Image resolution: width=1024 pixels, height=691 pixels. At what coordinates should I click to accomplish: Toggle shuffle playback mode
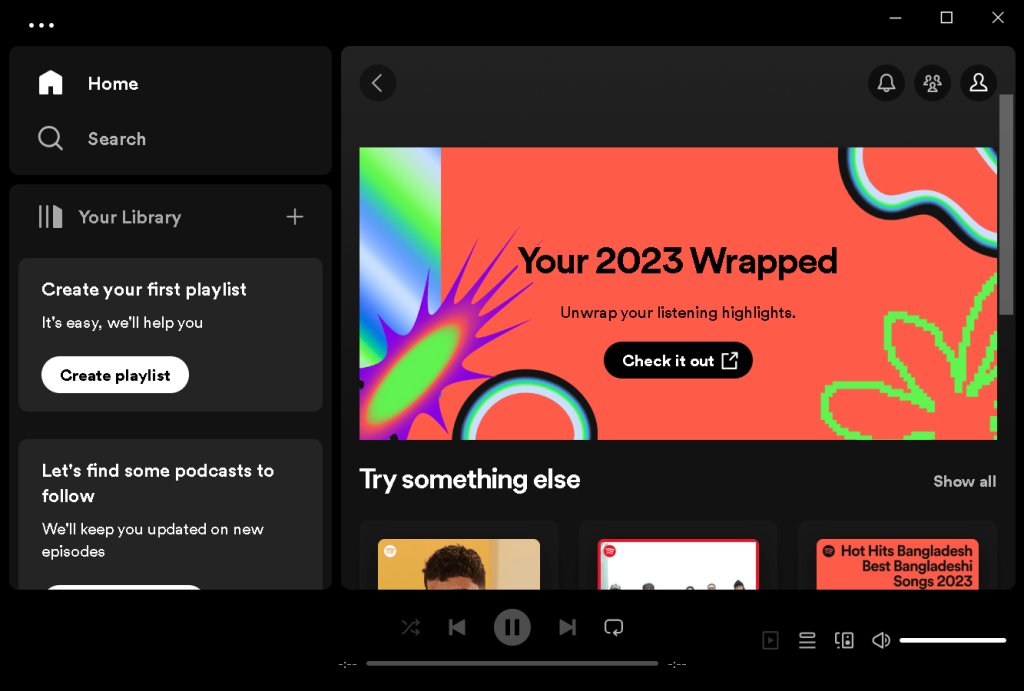tap(409, 627)
